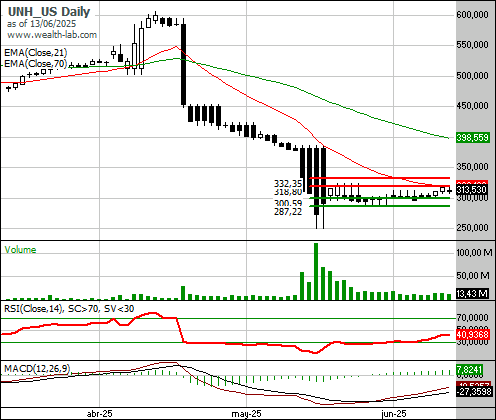Click the 40,9368 RSI value tag
The width and height of the screenshot is (496, 420).
point(473,334)
